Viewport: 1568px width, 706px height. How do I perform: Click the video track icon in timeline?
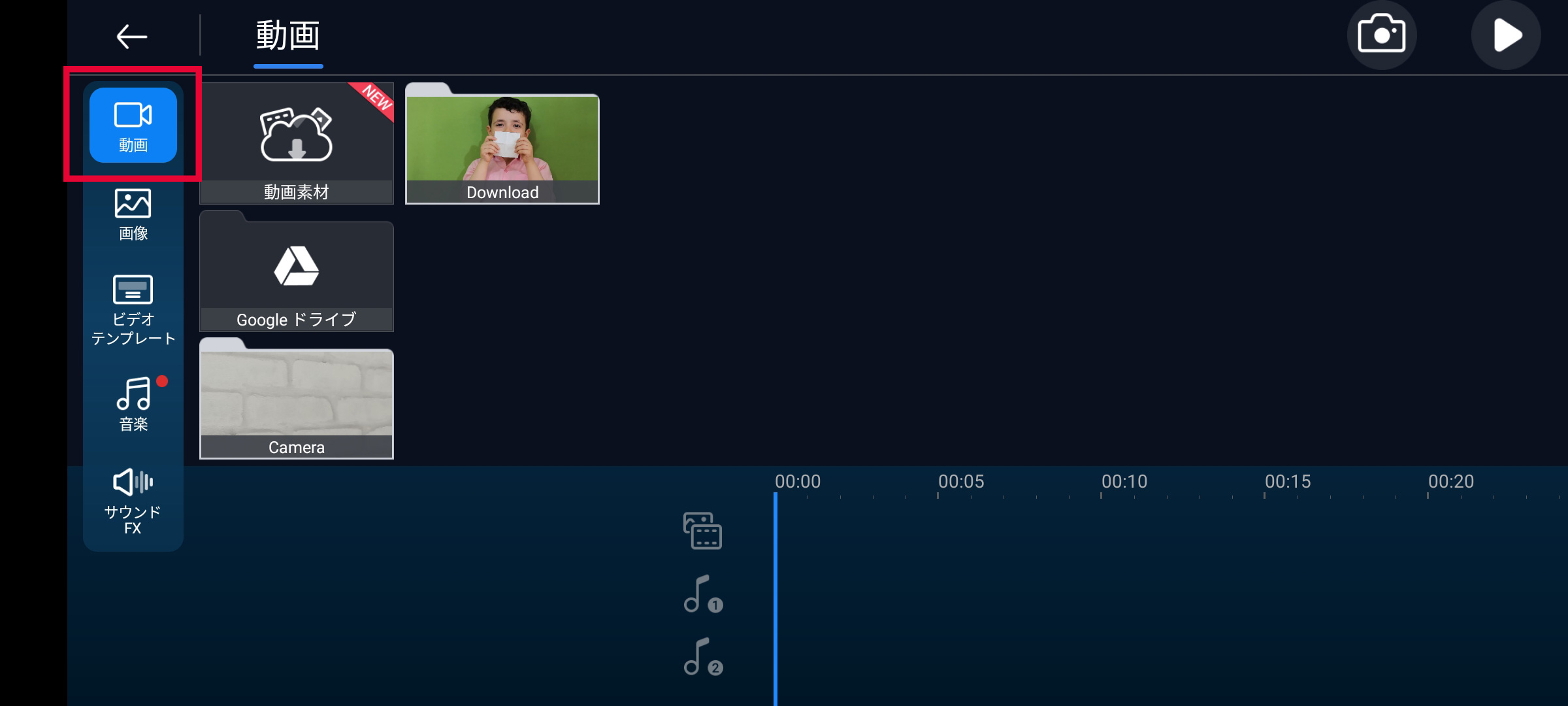[x=702, y=530]
